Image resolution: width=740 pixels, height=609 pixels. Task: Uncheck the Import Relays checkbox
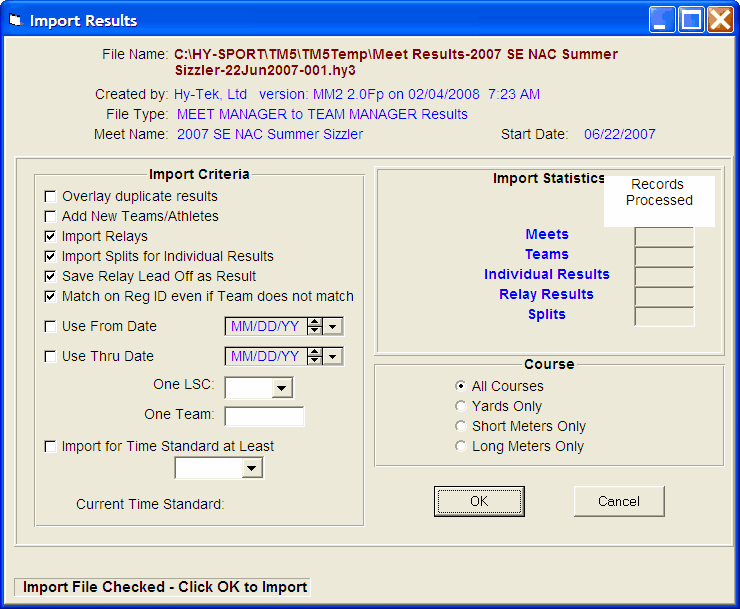coord(51,237)
